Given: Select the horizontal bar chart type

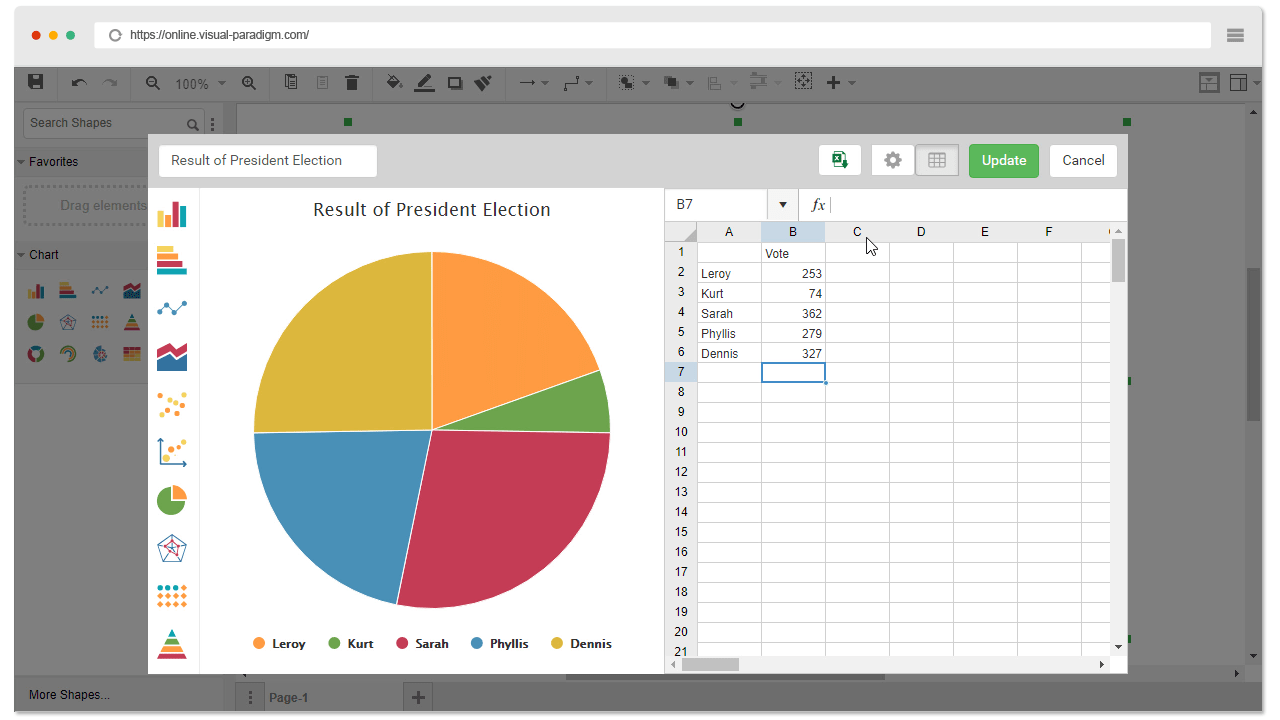Looking at the screenshot, I should tap(172, 260).
